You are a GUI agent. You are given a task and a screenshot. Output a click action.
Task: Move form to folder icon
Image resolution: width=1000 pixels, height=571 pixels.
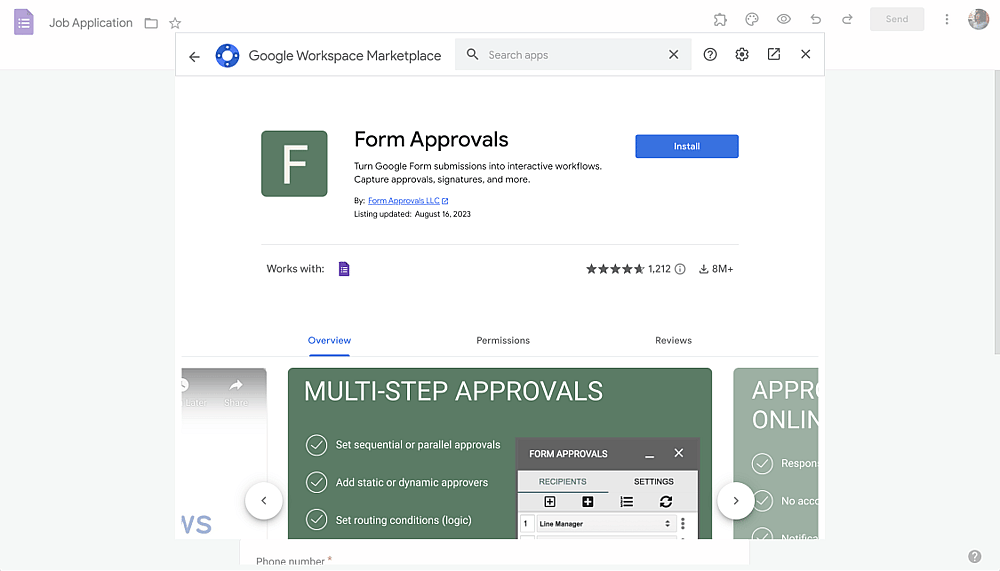151,24
